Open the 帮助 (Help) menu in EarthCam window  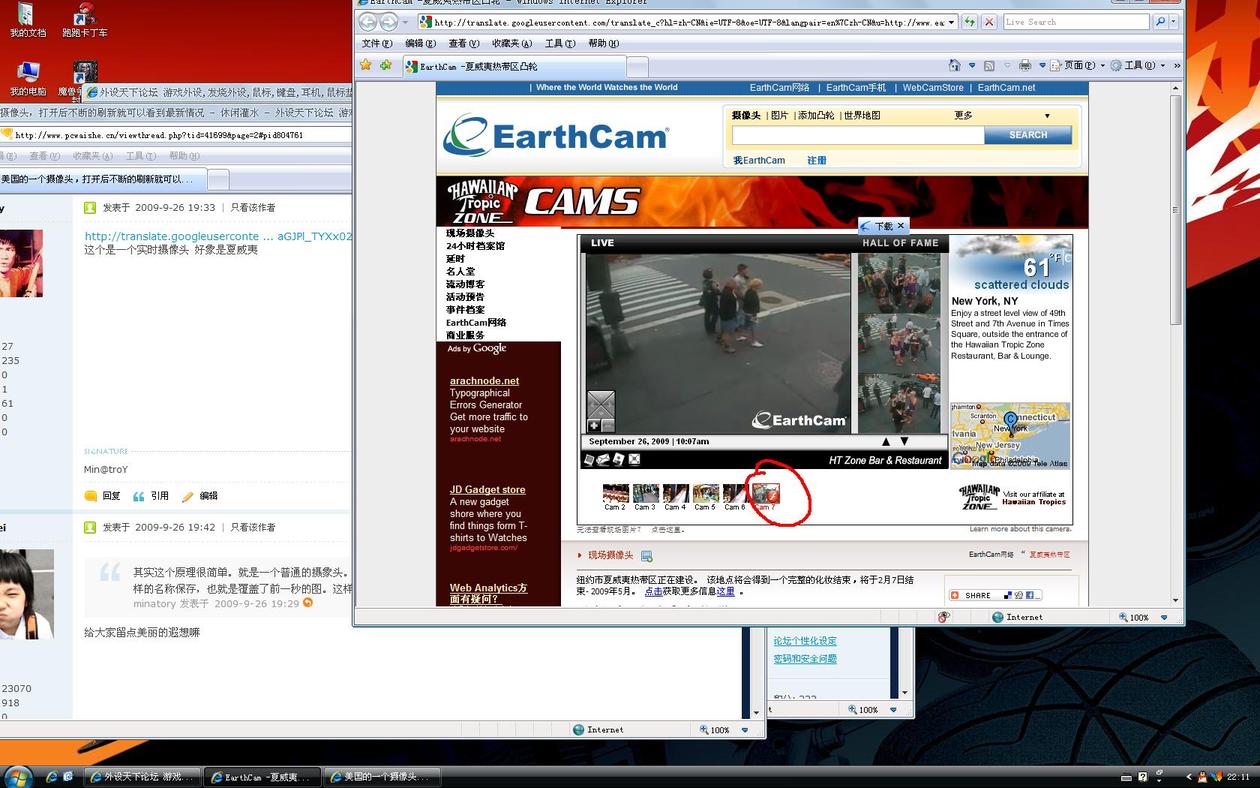(x=603, y=44)
